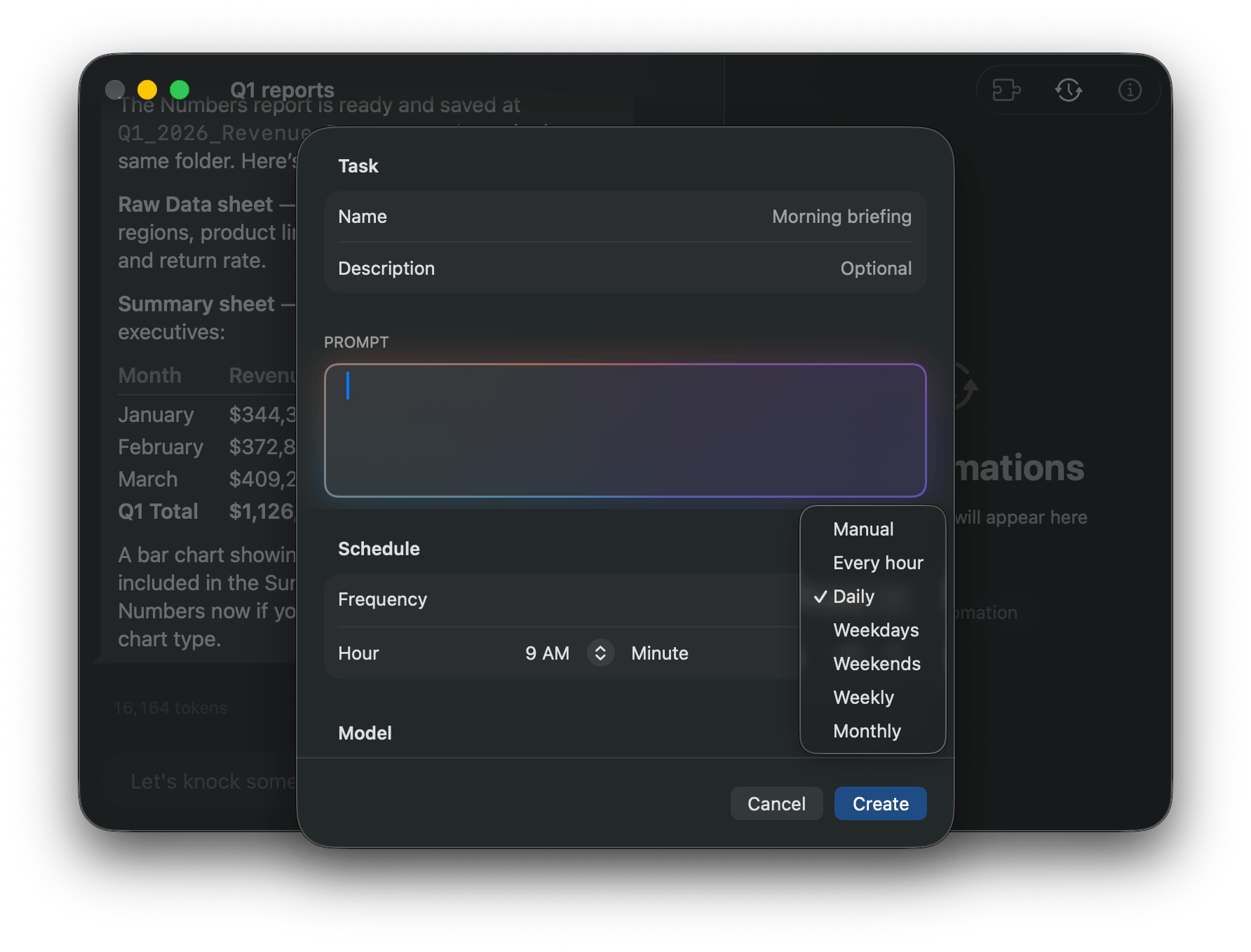The width and height of the screenshot is (1251, 952).
Task: Select the Manual frequency option
Action: (863, 529)
